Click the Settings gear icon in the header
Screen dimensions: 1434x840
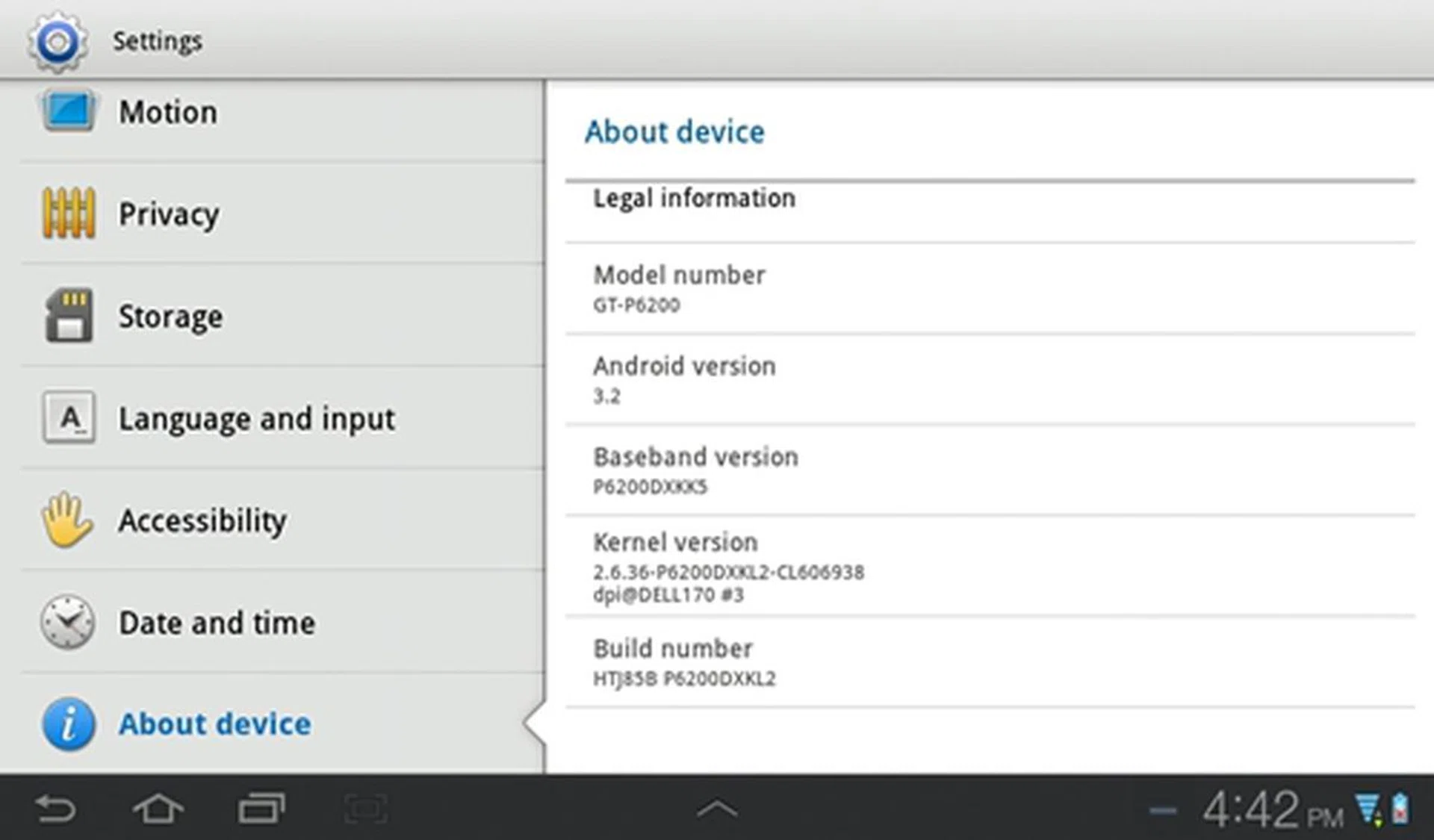pos(57,40)
